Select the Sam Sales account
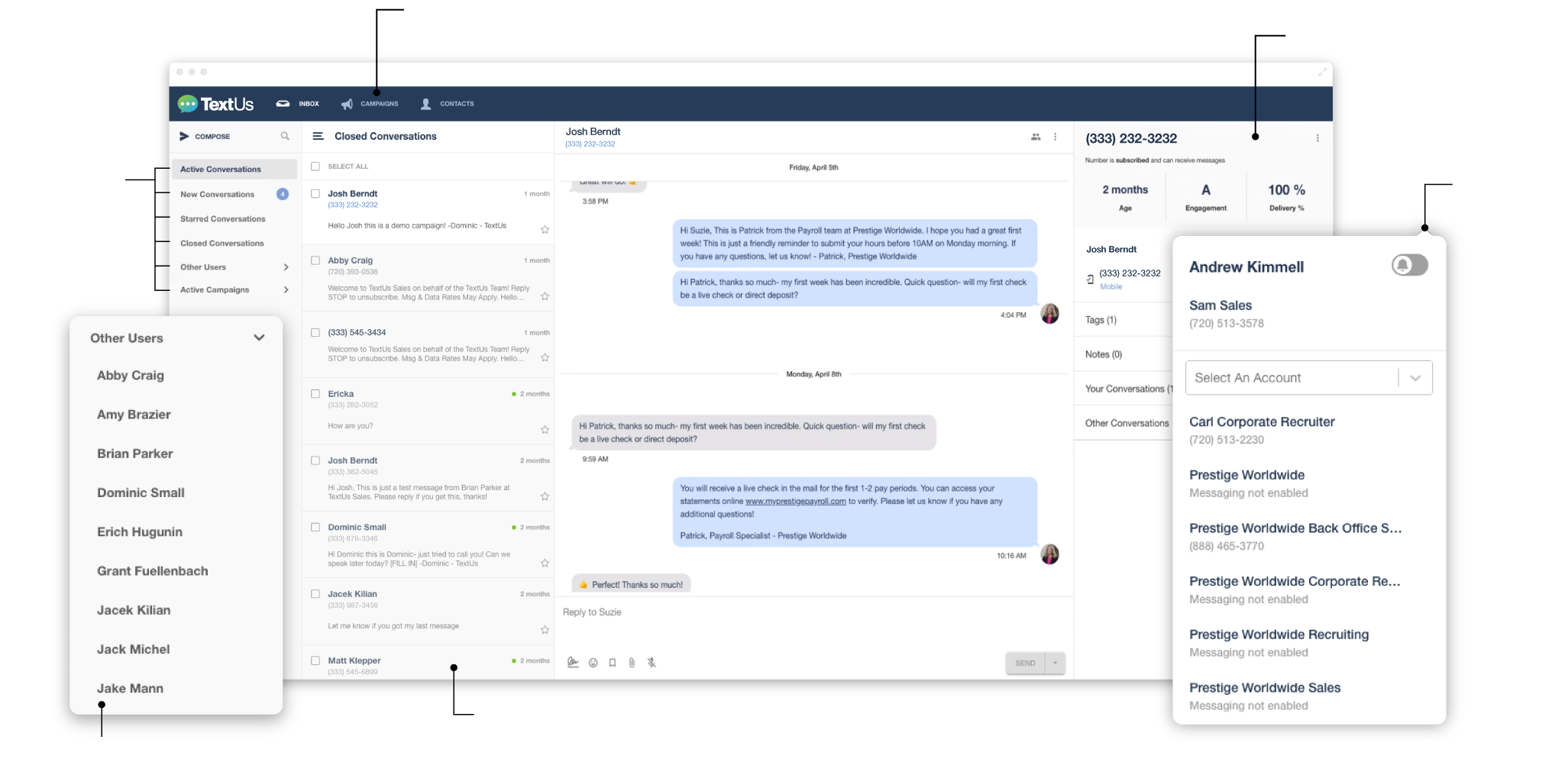The image size is (1568, 759). point(1227,314)
